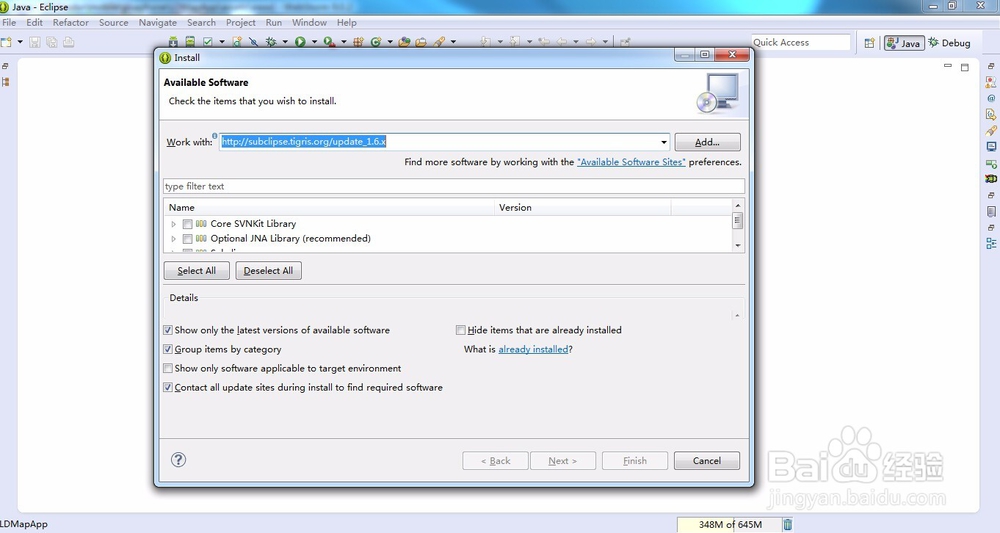Expand the Core SVNKit Library tree node
Image resolution: width=1000 pixels, height=533 pixels.
[173, 224]
